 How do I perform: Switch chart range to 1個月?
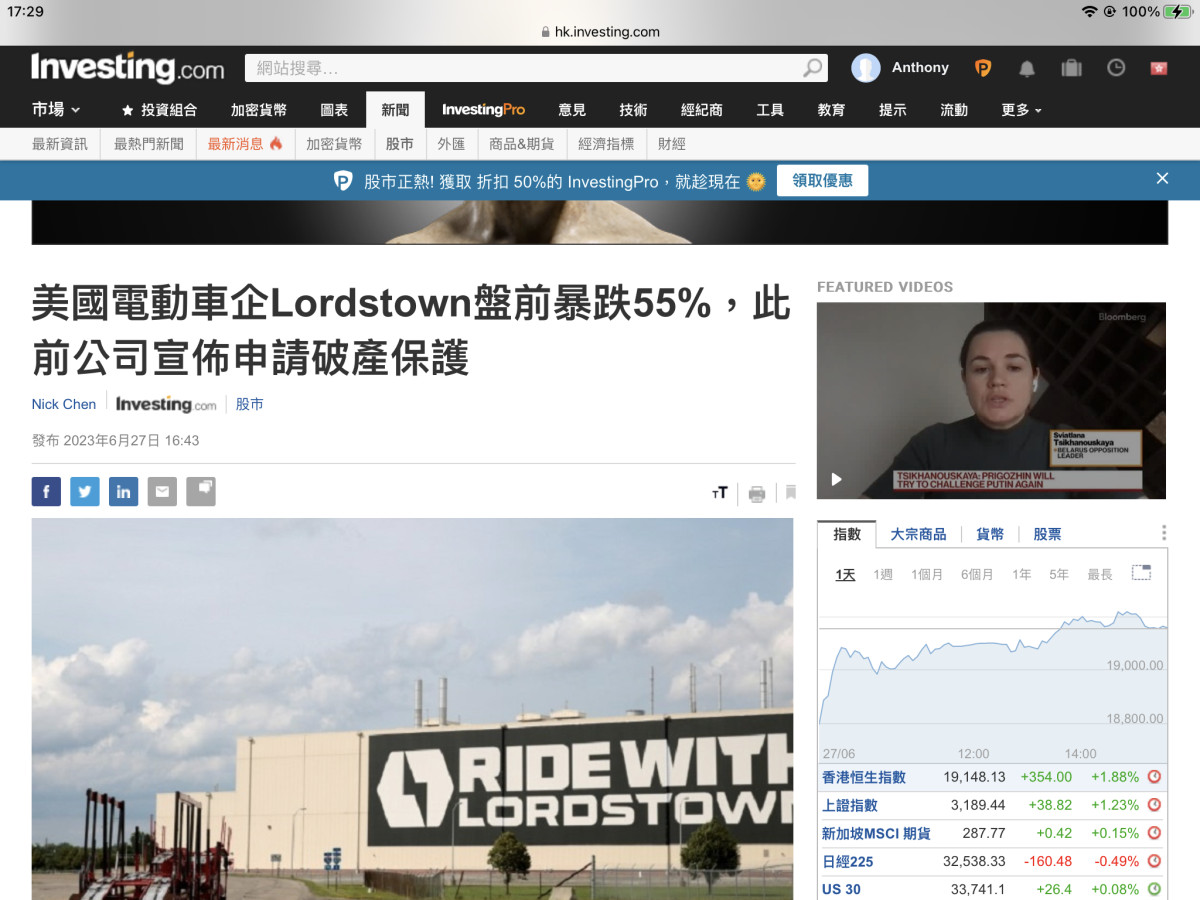pos(926,574)
